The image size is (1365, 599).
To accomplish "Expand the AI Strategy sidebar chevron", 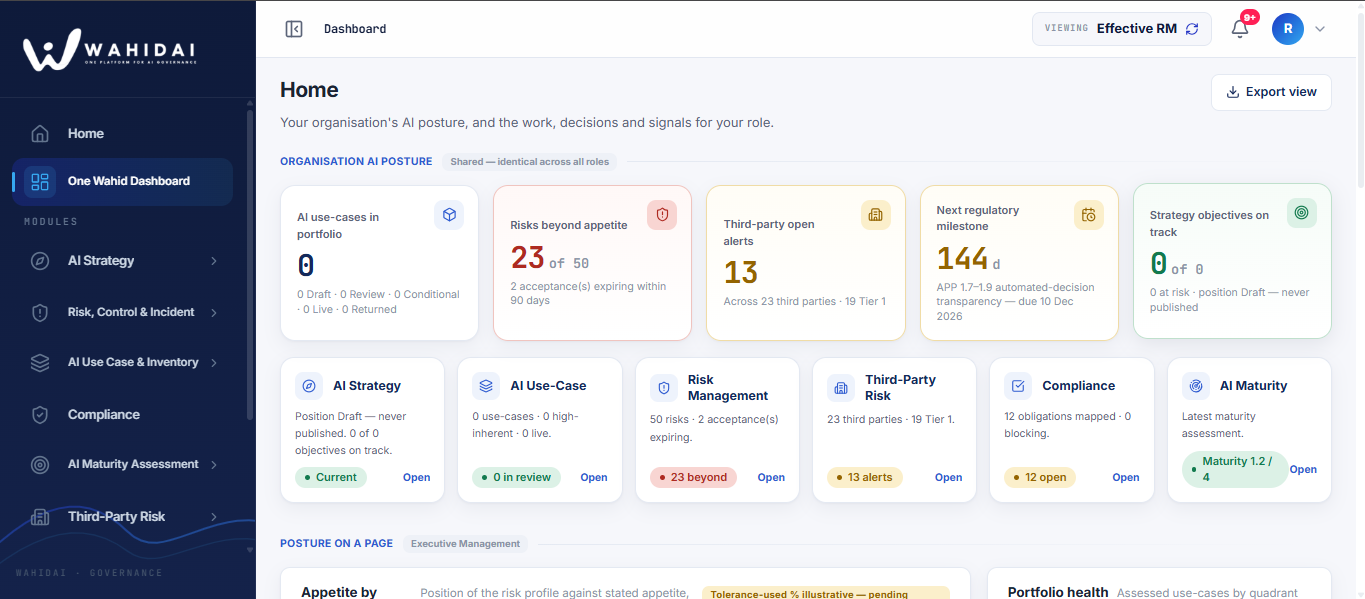I will click(214, 261).
